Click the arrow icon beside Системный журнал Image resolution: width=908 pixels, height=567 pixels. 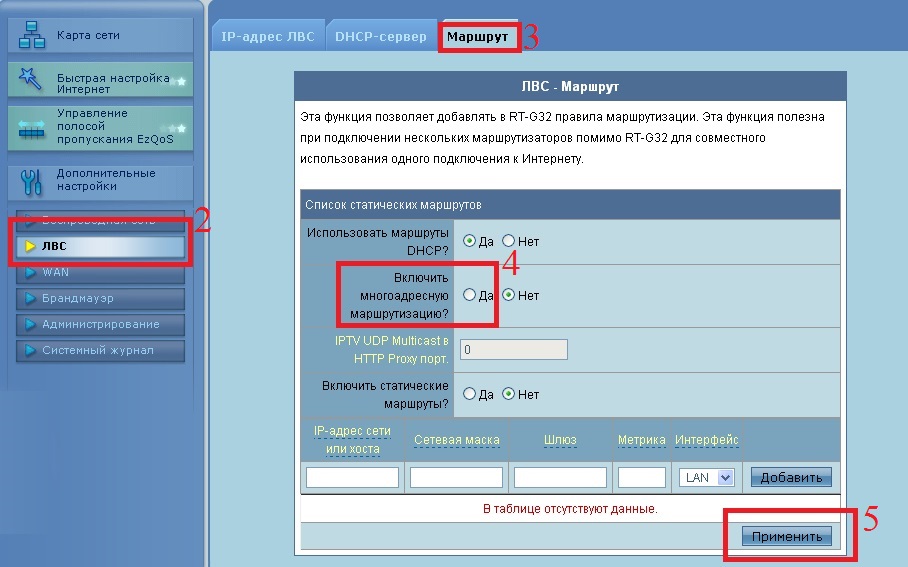30,350
